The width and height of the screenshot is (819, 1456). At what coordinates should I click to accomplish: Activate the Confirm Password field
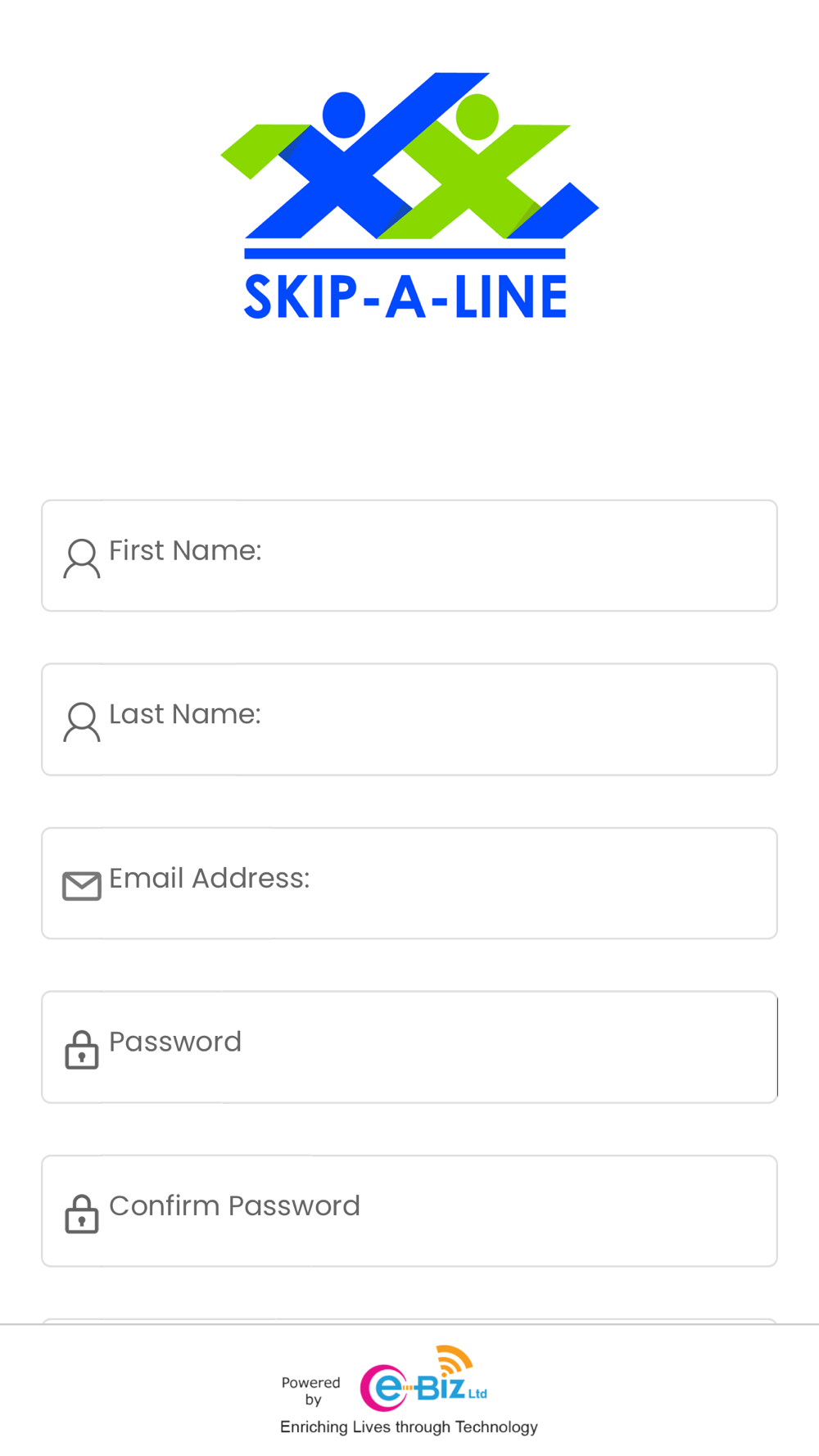pos(409,1210)
